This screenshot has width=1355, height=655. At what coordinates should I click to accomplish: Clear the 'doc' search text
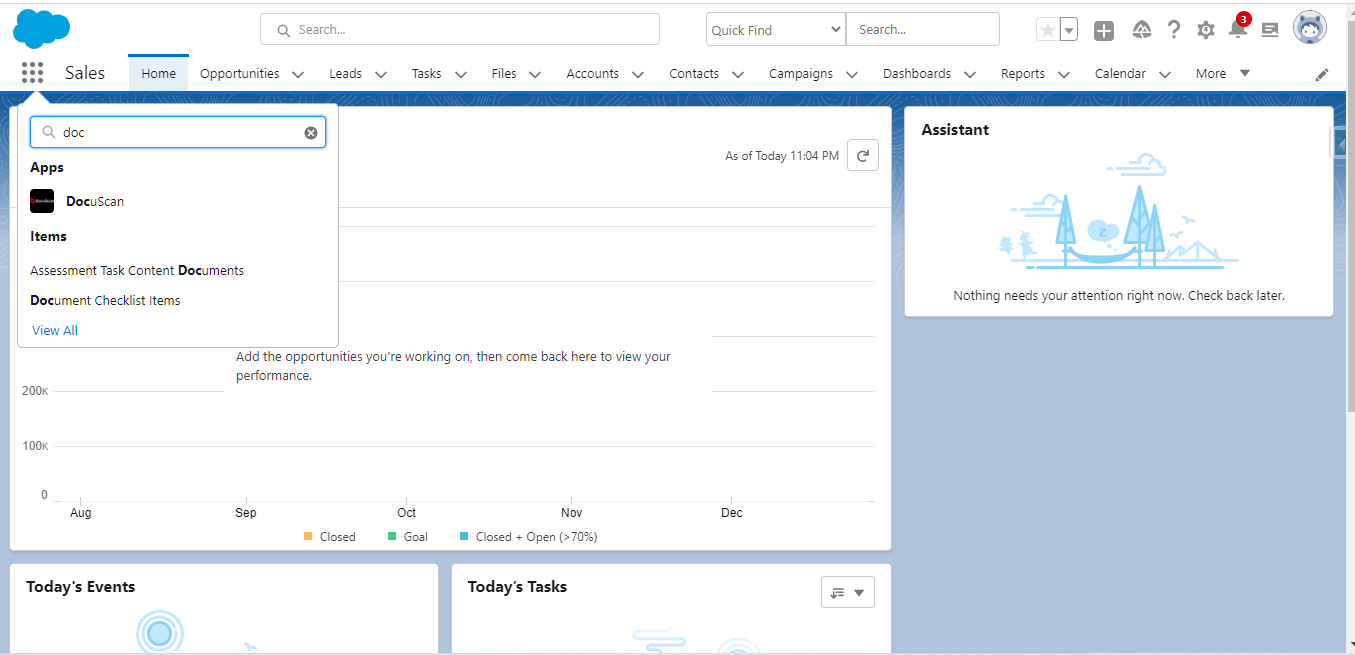(x=310, y=132)
